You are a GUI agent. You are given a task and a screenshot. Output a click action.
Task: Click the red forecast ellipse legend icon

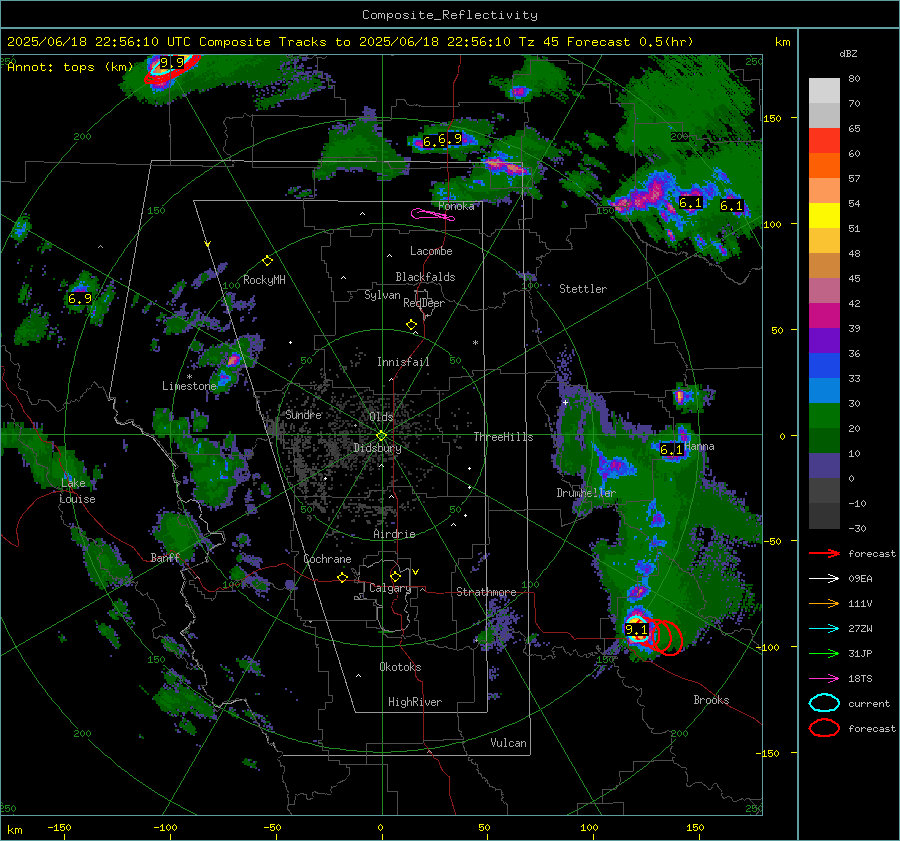824,728
